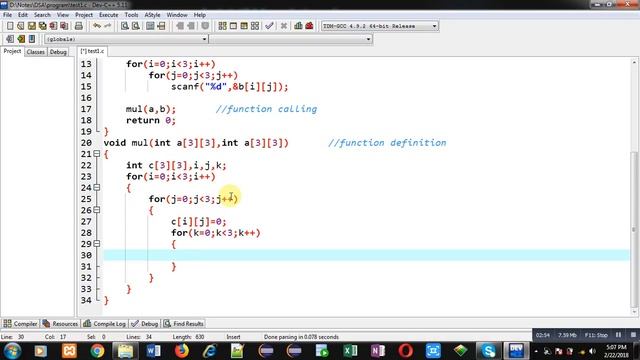Open Microsoft Word from the taskbar

[x=153, y=351]
